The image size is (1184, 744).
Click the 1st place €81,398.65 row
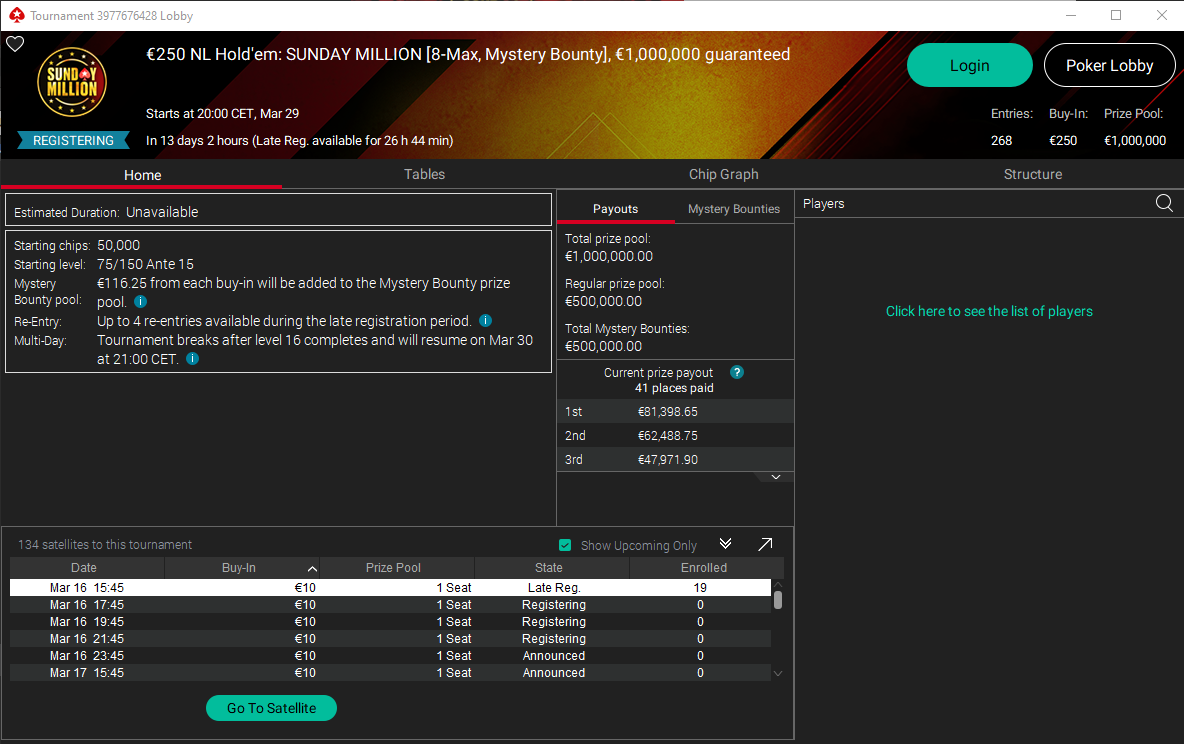pyautogui.click(x=675, y=412)
